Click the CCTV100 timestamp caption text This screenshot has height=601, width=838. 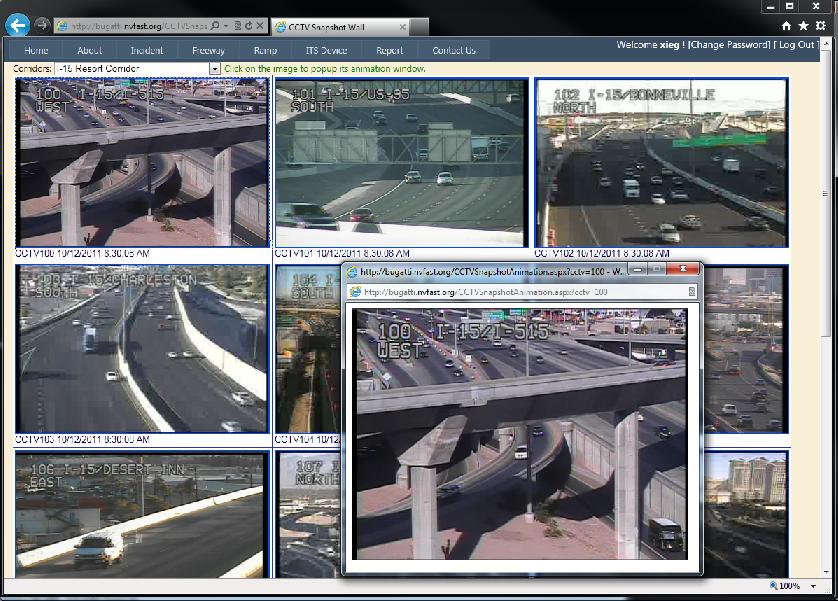82,253
